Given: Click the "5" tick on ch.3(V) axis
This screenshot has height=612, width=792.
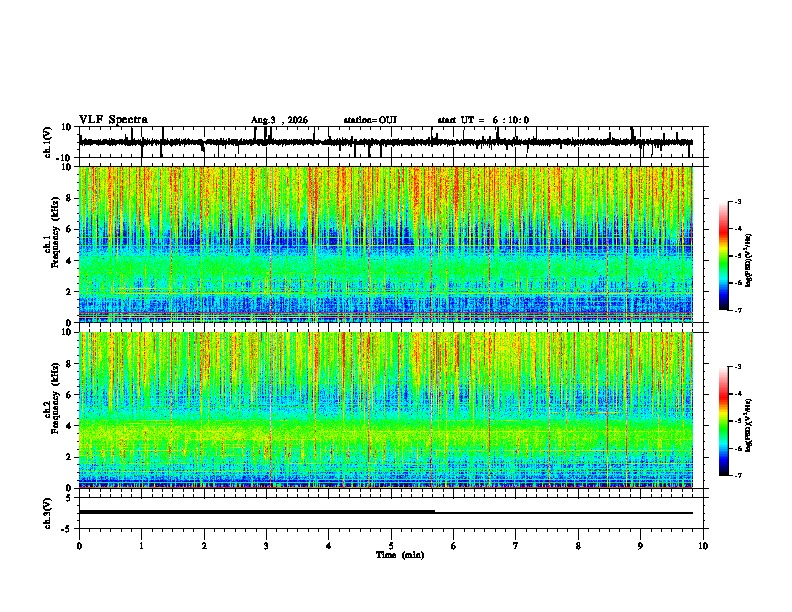Looking at the screenshot, I should 70,498.
